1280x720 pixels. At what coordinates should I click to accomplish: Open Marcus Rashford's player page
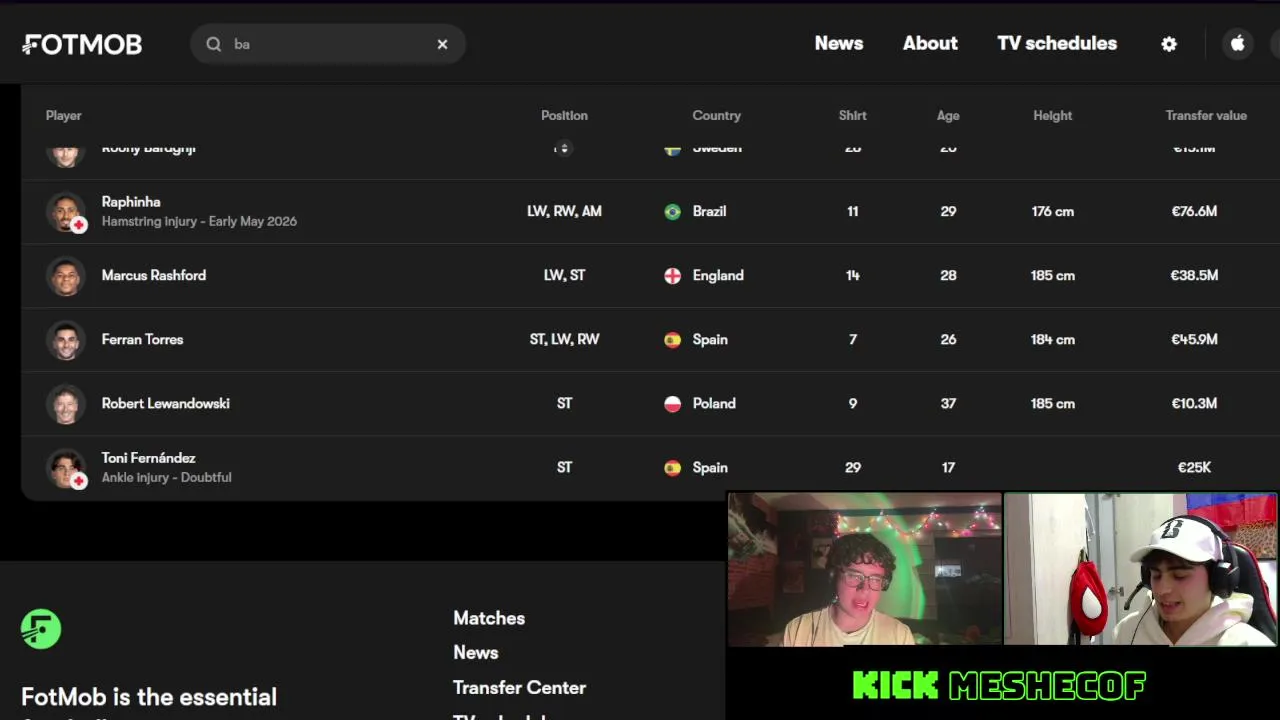[x=154, y=275]
